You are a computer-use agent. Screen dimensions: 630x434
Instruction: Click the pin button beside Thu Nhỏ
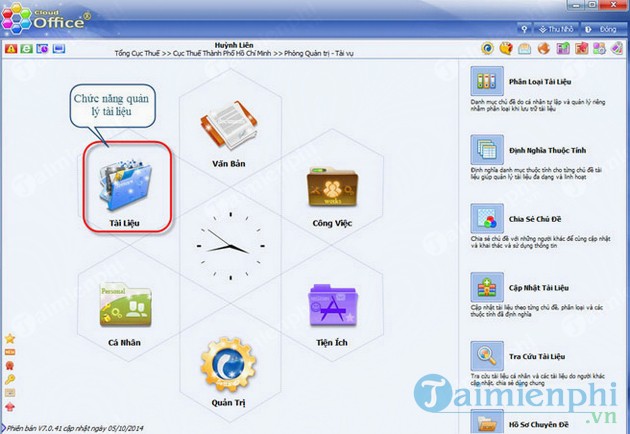[524, 29]
